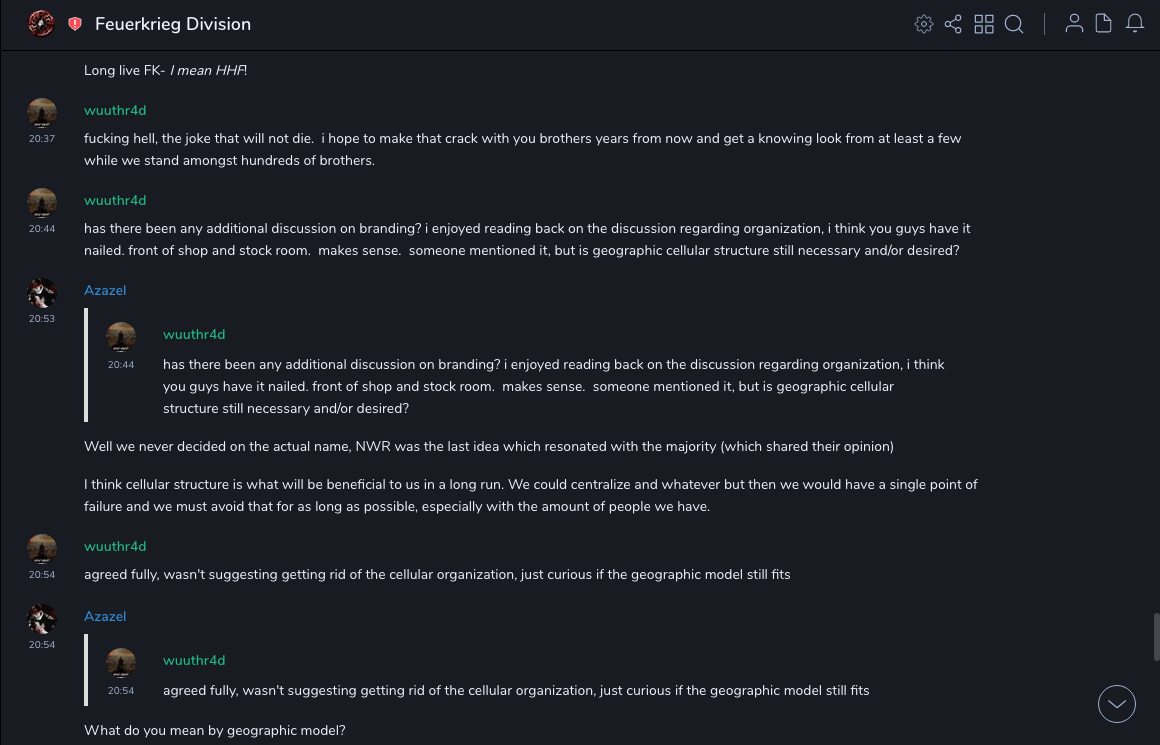Click wuuthr4d's username at 20:37
Viewport: 1160px width, 745px height.
115,110
